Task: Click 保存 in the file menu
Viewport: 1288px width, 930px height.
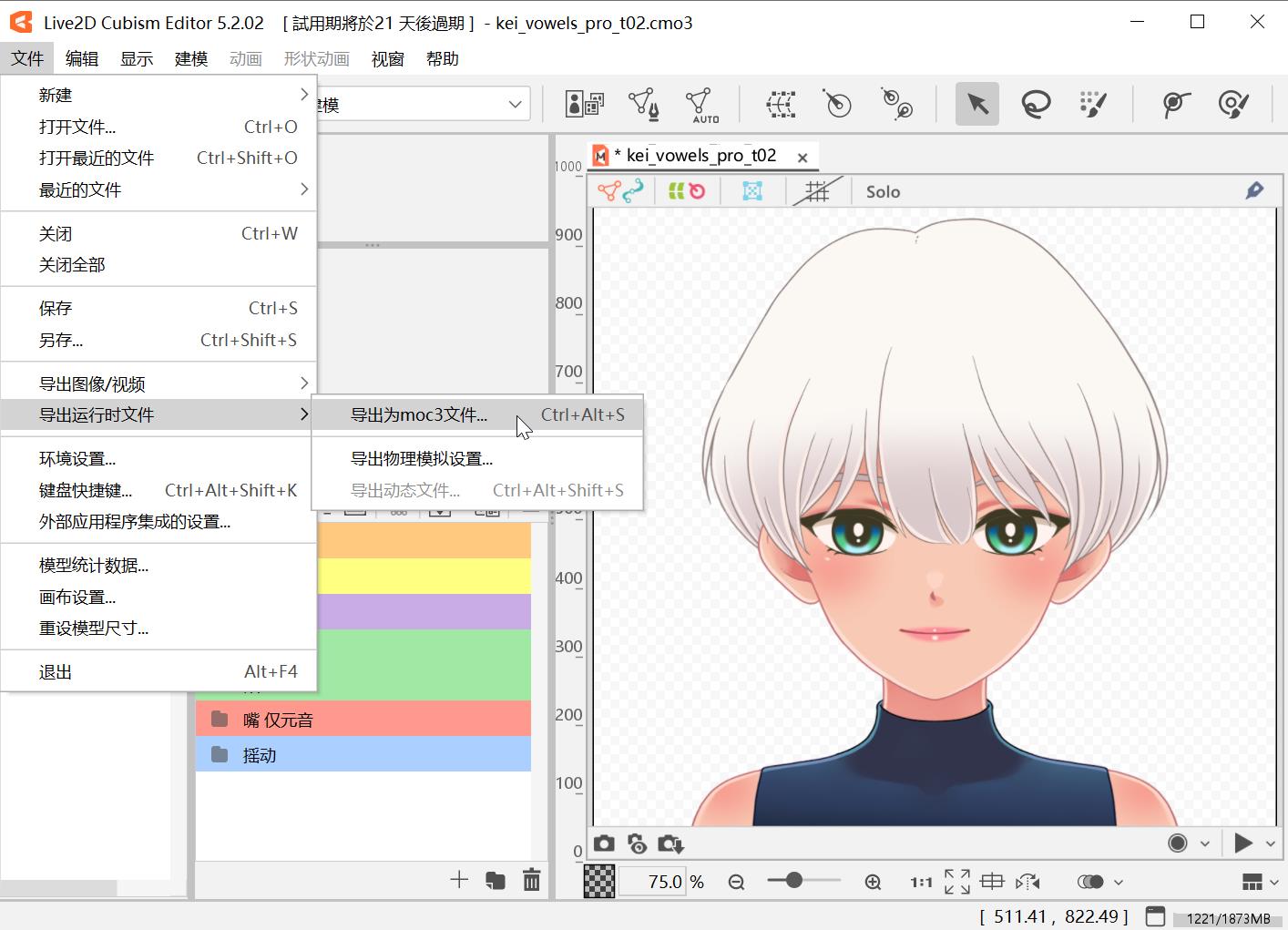Action: point(158,308)
